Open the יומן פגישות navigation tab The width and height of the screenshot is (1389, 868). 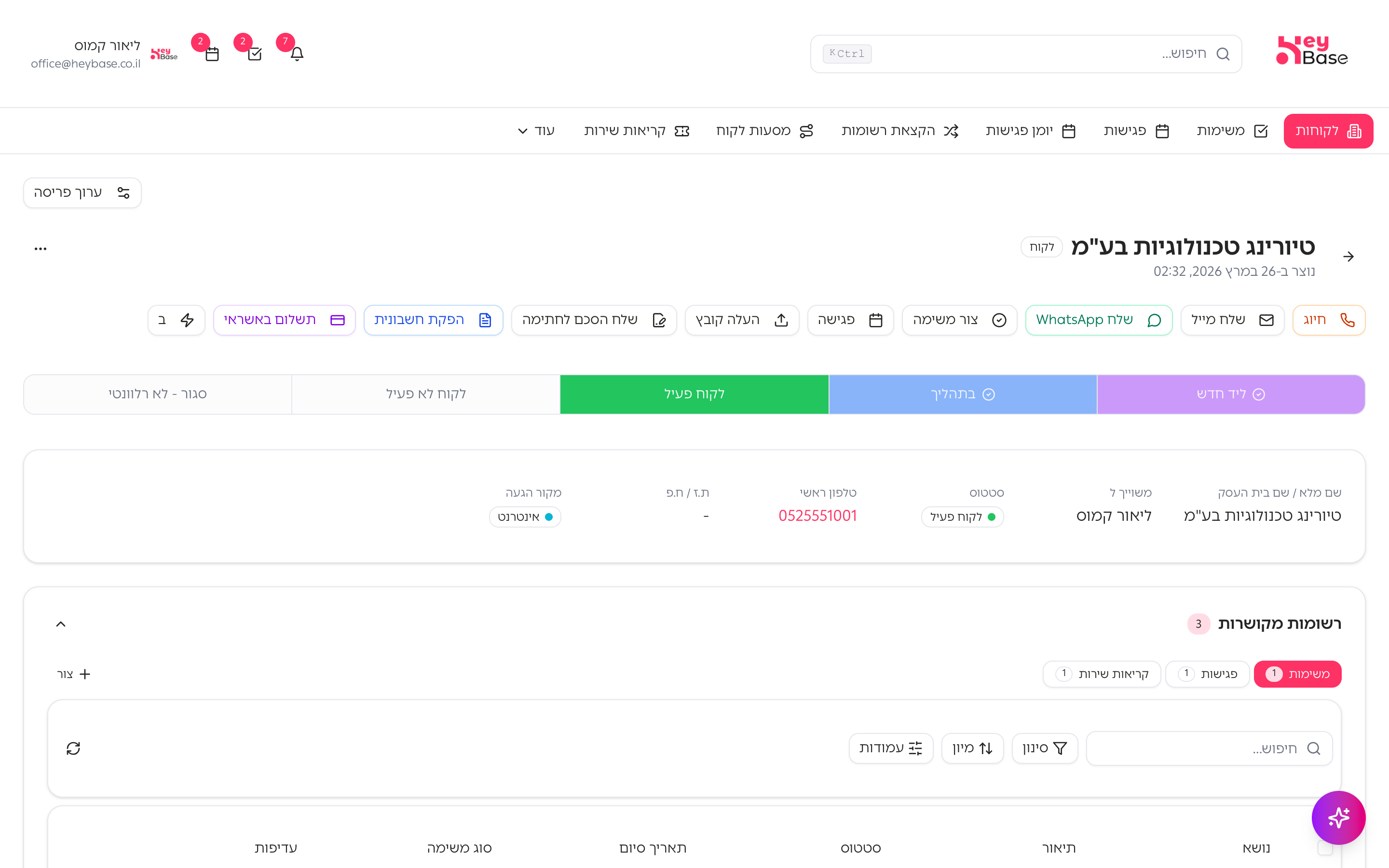pyautogui.click(x=1030, y=131)
